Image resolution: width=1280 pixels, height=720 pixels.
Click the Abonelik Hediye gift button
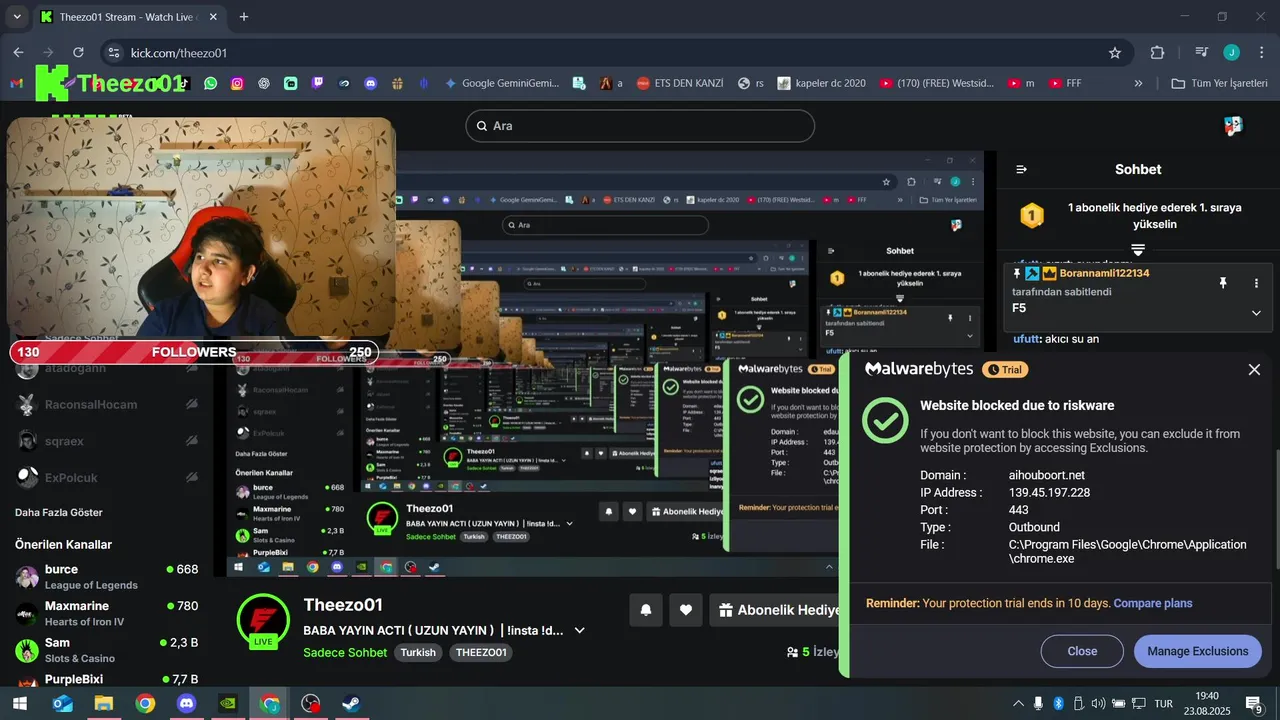coord(776,610)
